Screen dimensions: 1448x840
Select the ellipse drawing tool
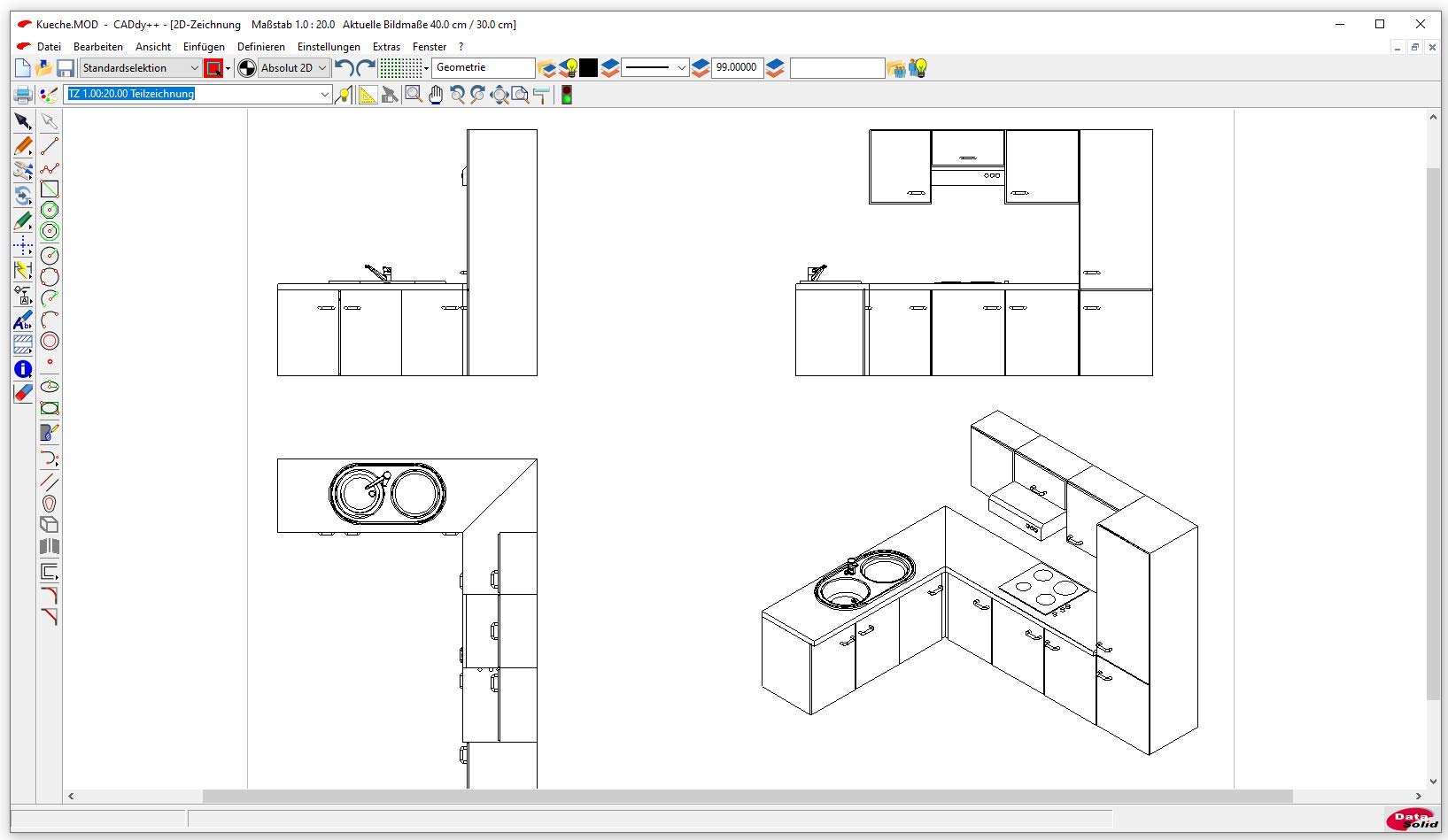click(50, 387)
